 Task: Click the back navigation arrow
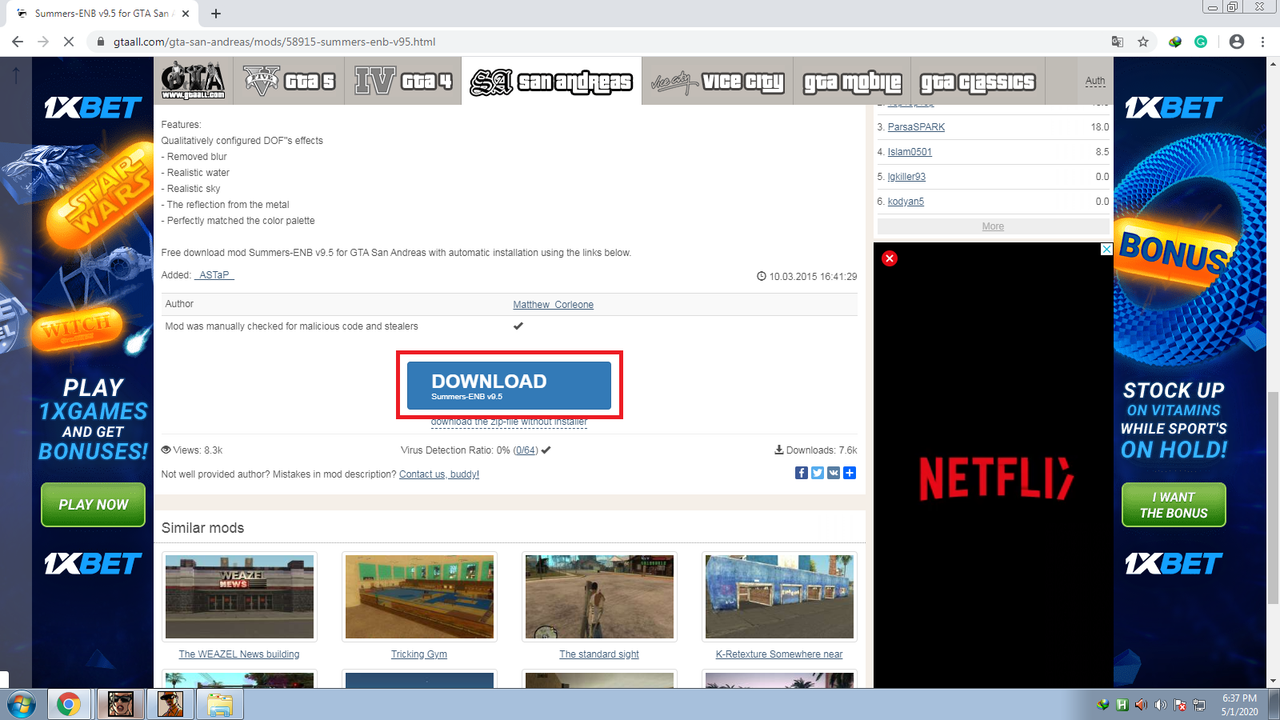coord(17,42)
